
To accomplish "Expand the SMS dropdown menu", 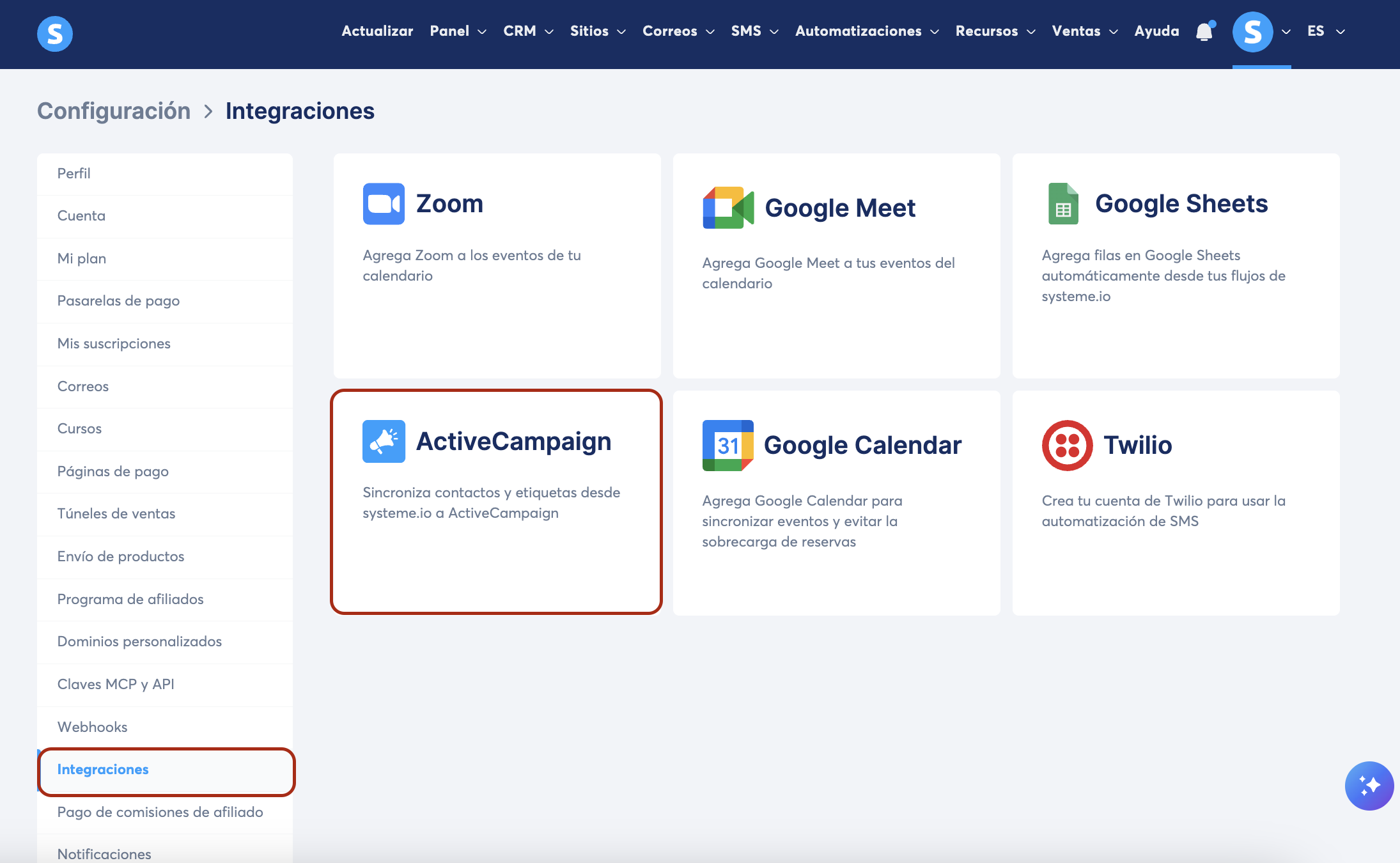I will coord(755,31).
